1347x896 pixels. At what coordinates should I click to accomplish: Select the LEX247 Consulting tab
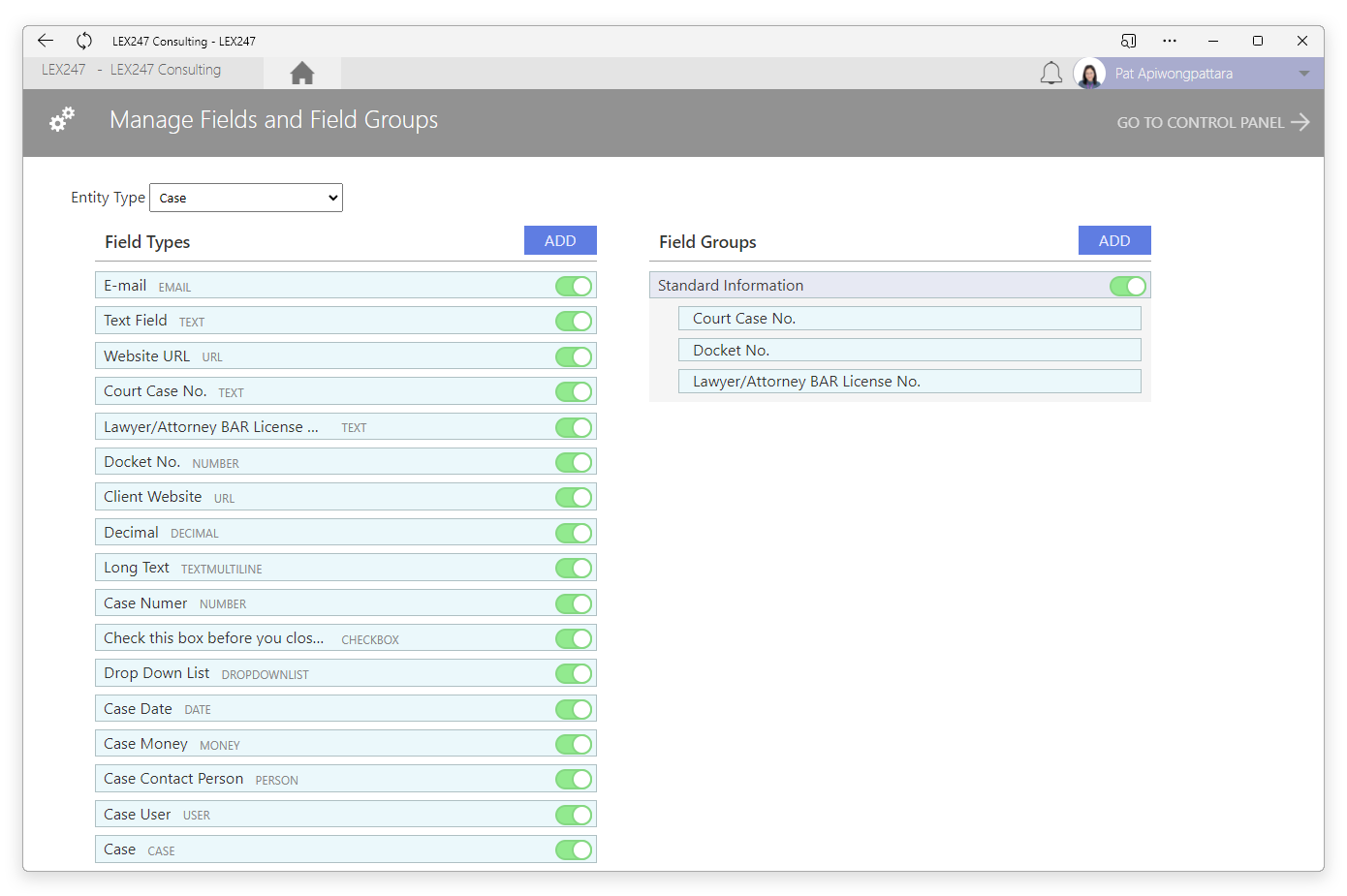point(166,70)
